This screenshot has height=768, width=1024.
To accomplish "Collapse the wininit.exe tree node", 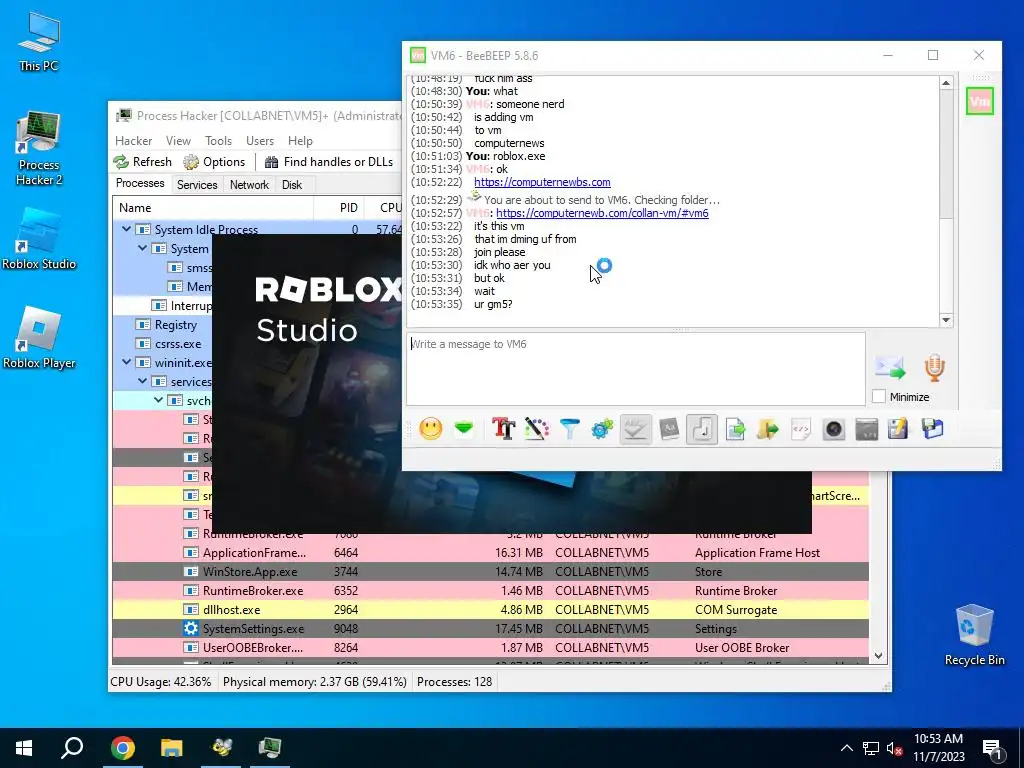I will click(x=126, y=362).
